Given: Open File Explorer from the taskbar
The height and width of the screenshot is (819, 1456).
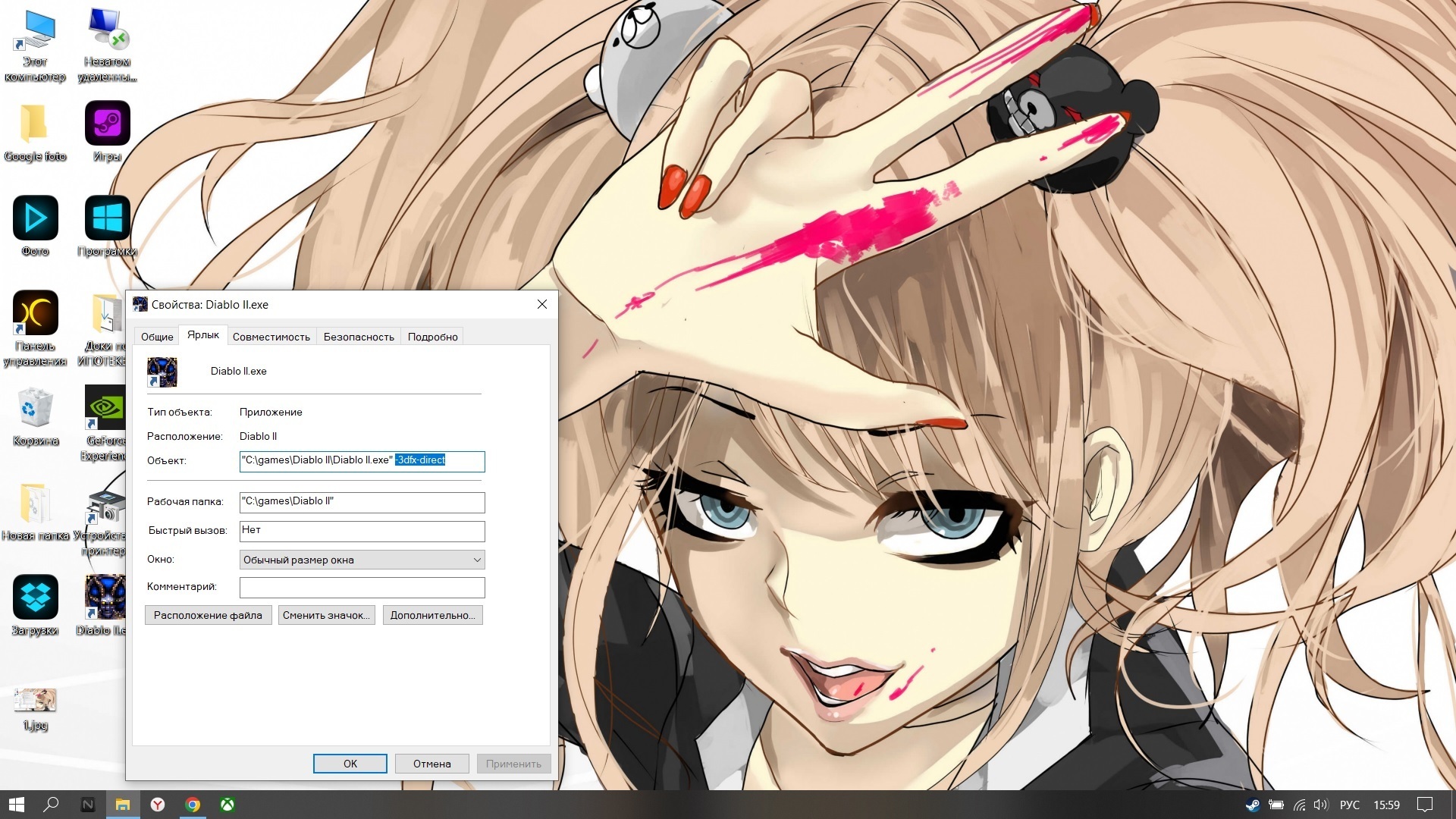Looking at the screenshot, I should pyautogui.click(x=123, y=805).
